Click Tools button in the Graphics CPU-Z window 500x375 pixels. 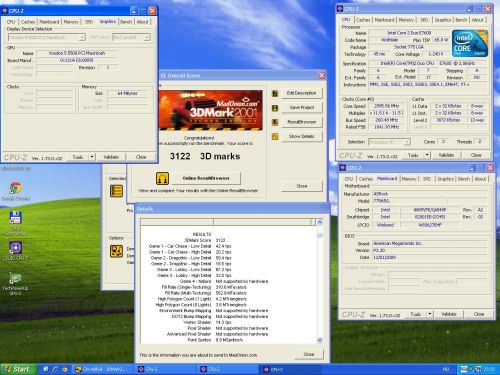point(78,157)
